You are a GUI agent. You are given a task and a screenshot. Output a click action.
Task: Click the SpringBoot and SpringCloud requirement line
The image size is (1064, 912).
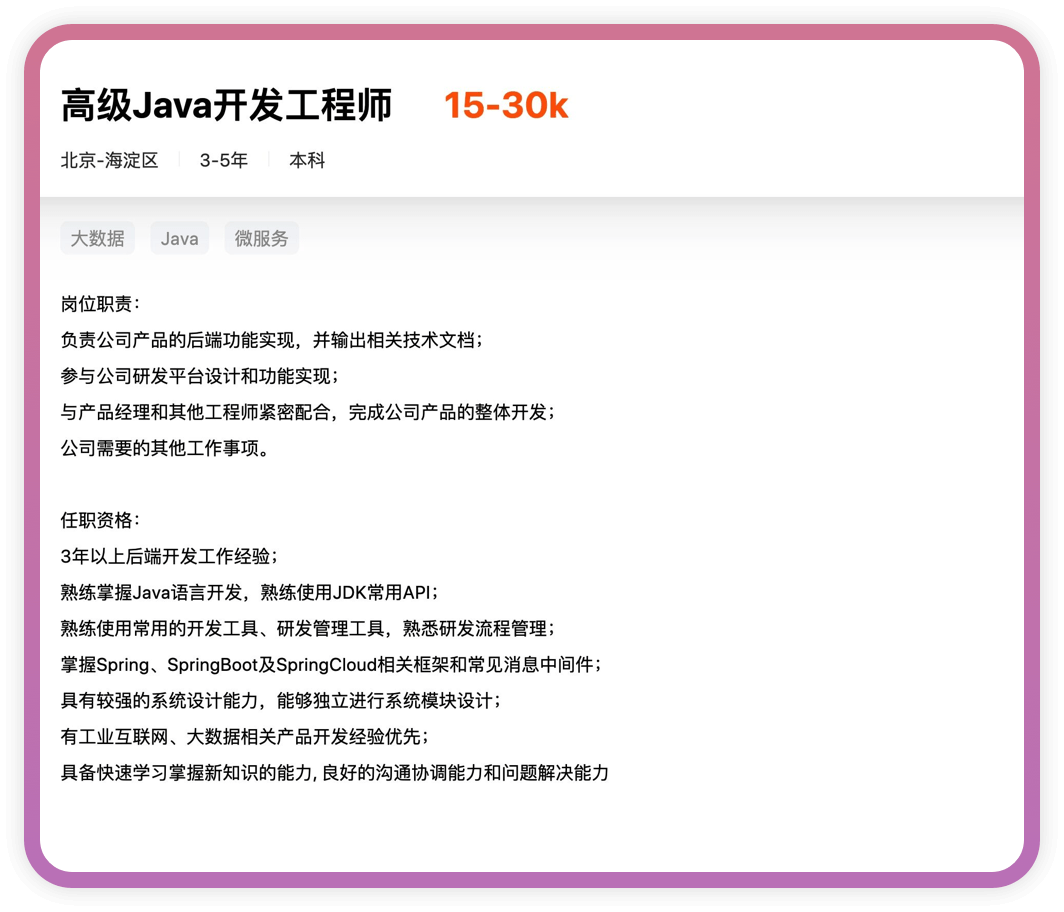[331, 664]
